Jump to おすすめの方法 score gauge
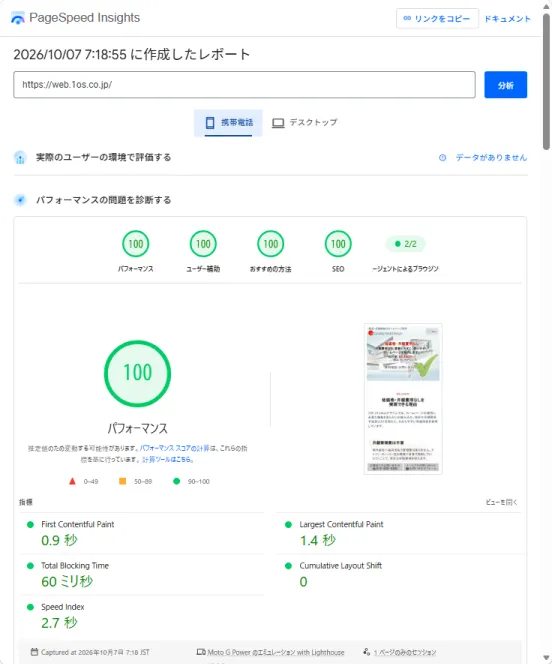 [x=270, y=244]
